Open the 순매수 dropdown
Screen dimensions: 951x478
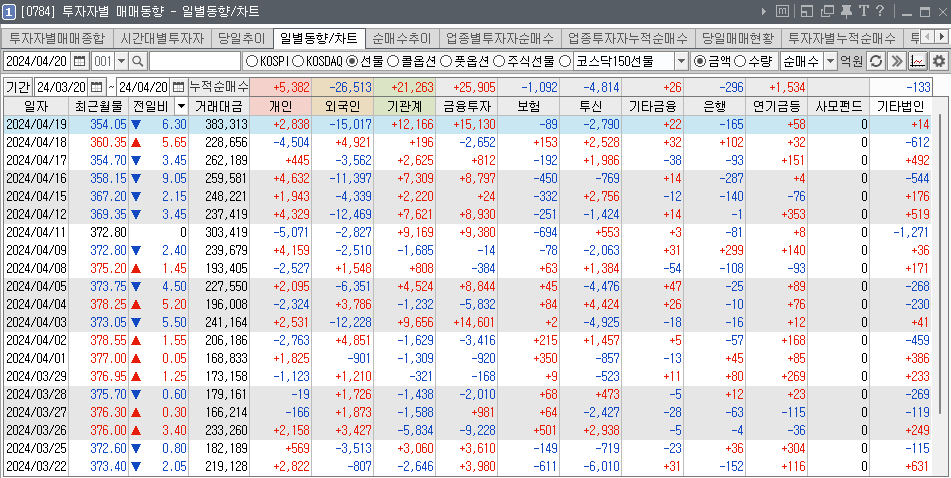828,62
